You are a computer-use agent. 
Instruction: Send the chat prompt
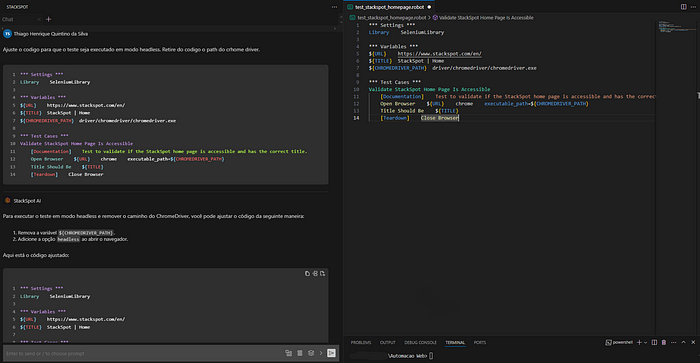click(331, 353)
